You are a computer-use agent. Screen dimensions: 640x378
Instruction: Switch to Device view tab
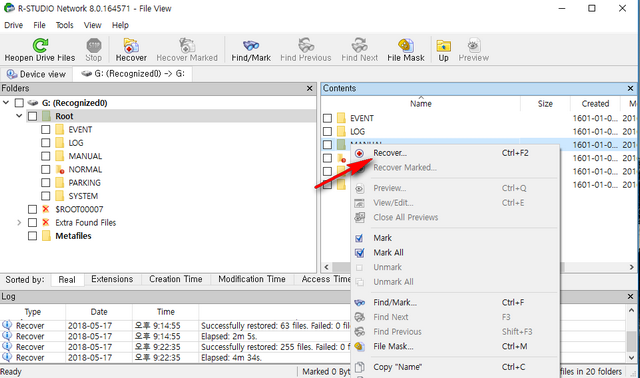click(x=36, y=74)
